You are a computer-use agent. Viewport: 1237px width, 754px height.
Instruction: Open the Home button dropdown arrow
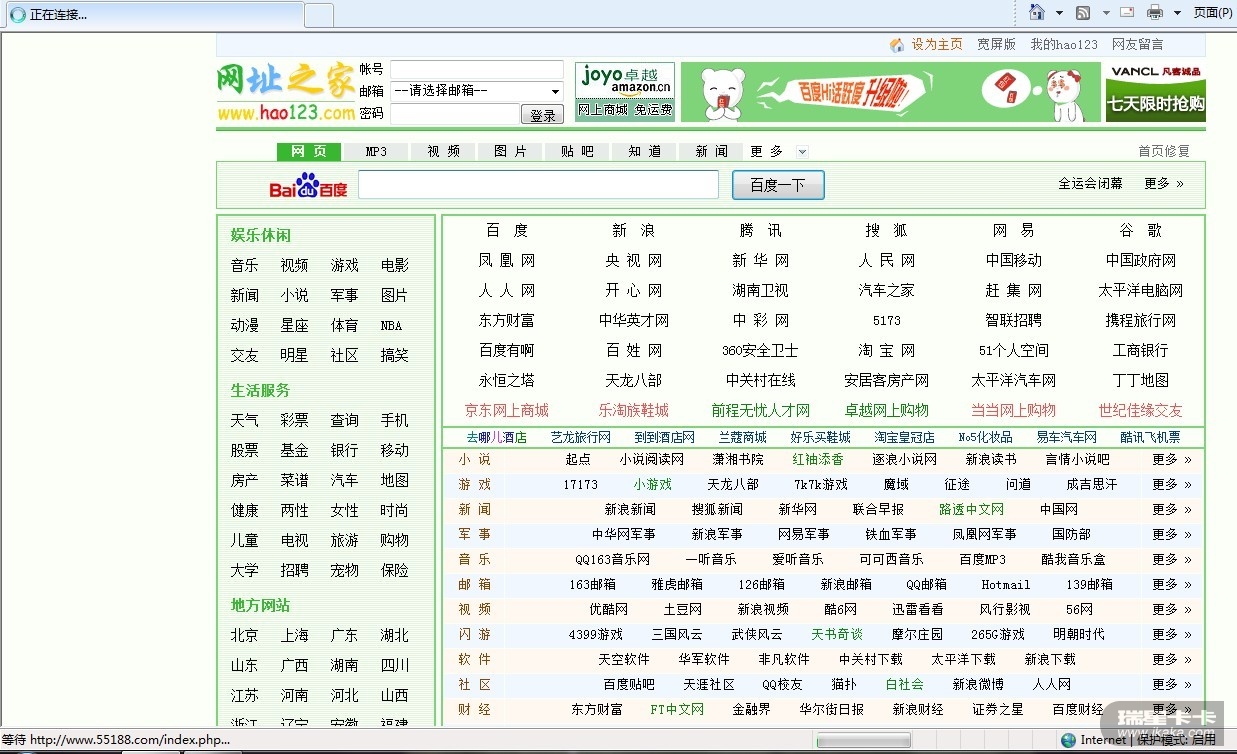coord(1059,13)
